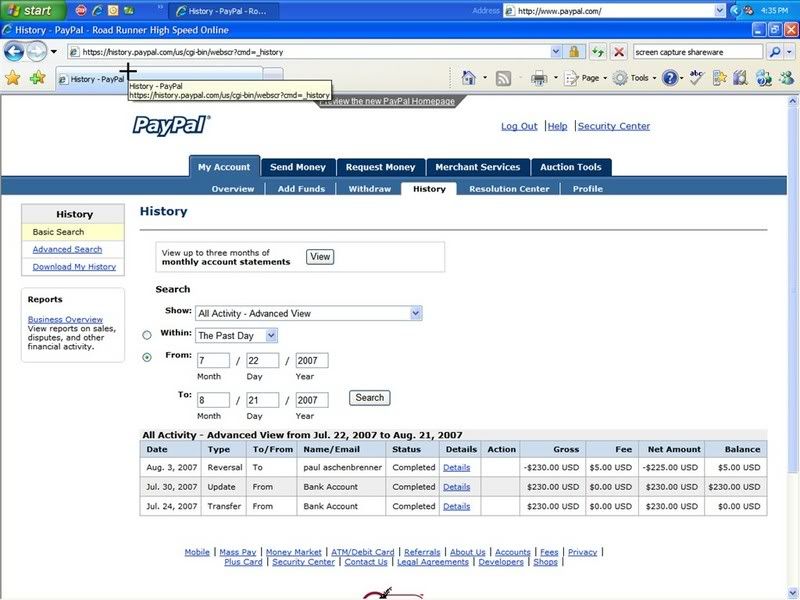Select the Within radio button
The height and width of the screenshot is (600, 800).
(147, 335)
